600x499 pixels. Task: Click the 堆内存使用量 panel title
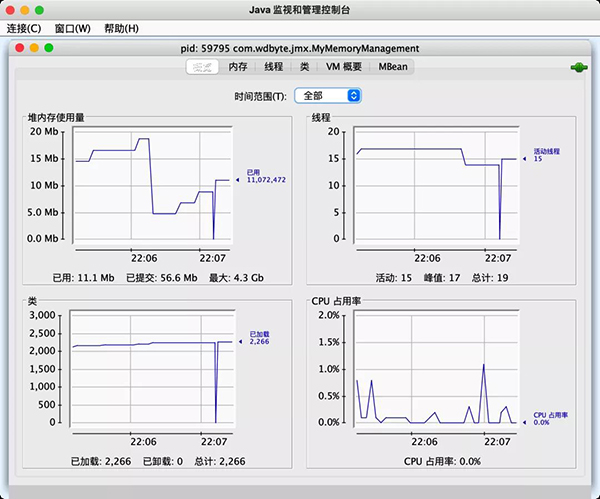(56, 117)
